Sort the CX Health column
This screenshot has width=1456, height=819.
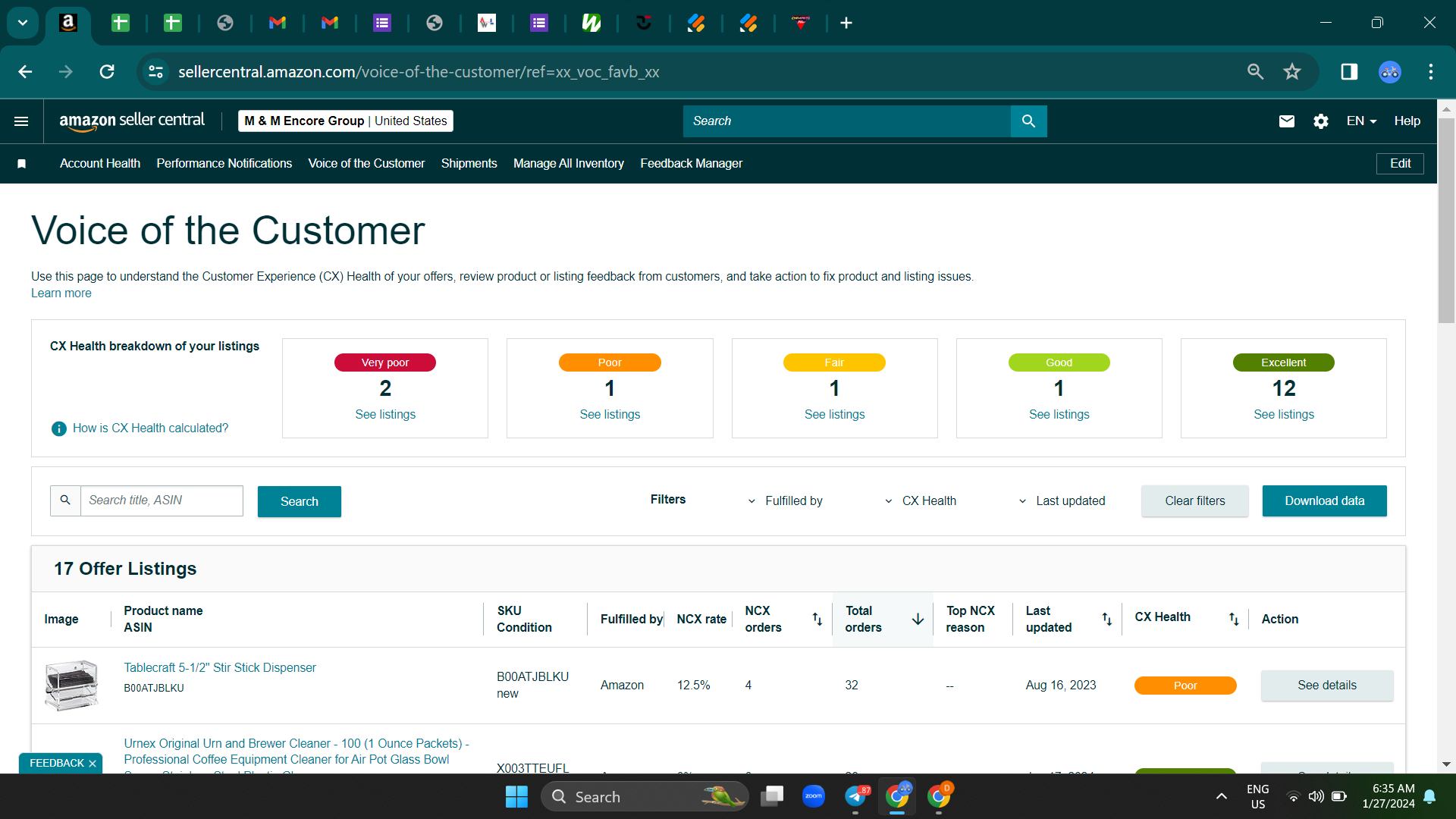[1234, 619]
